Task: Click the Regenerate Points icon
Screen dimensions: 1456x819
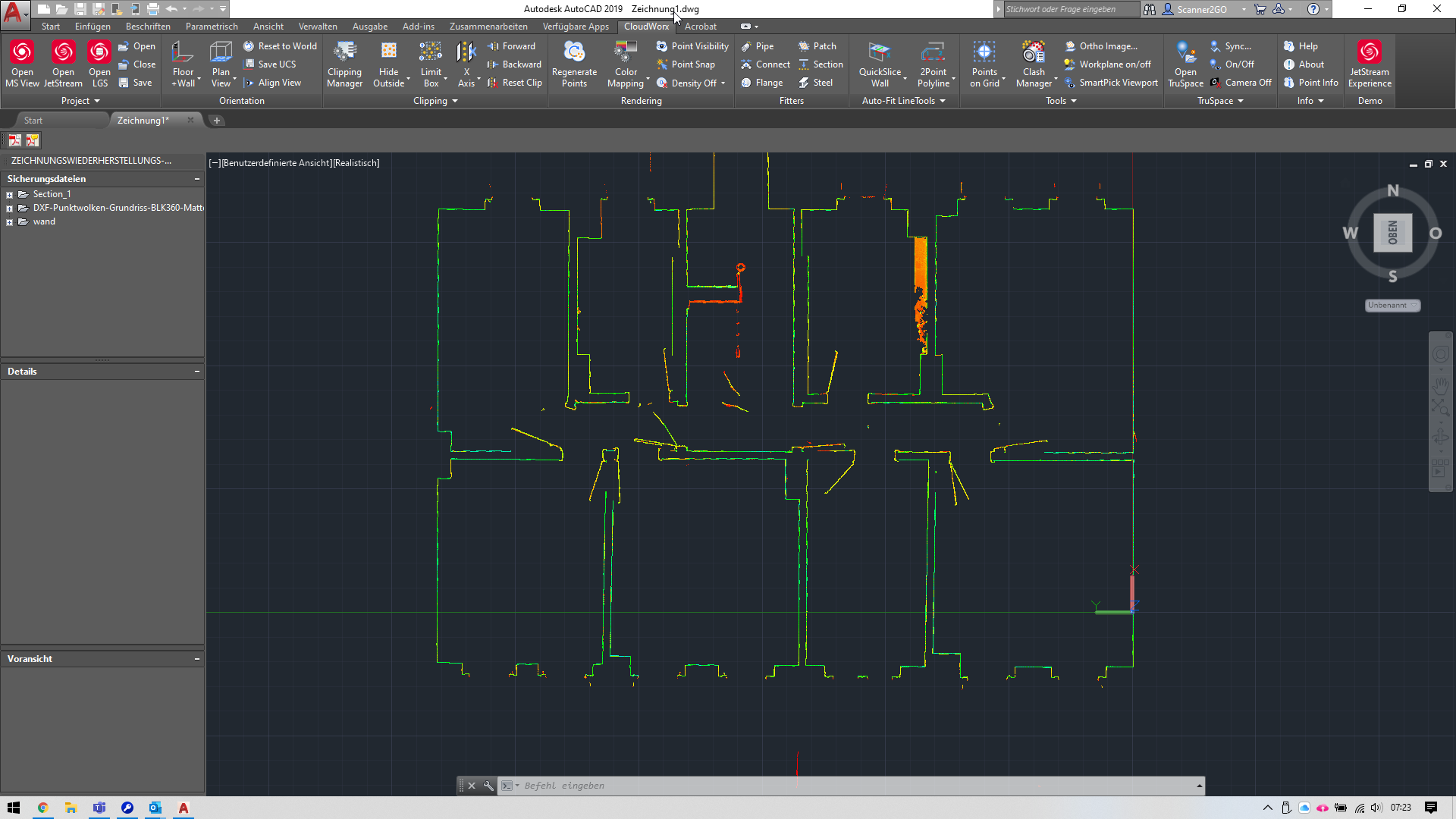Action: (574, 52)
